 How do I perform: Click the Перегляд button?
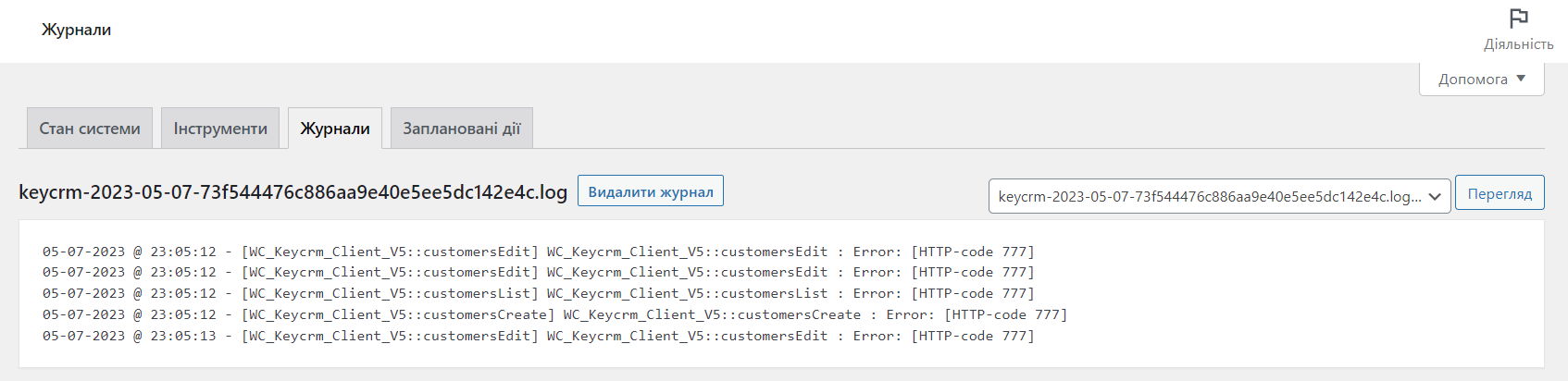[x=1500, y=194]
